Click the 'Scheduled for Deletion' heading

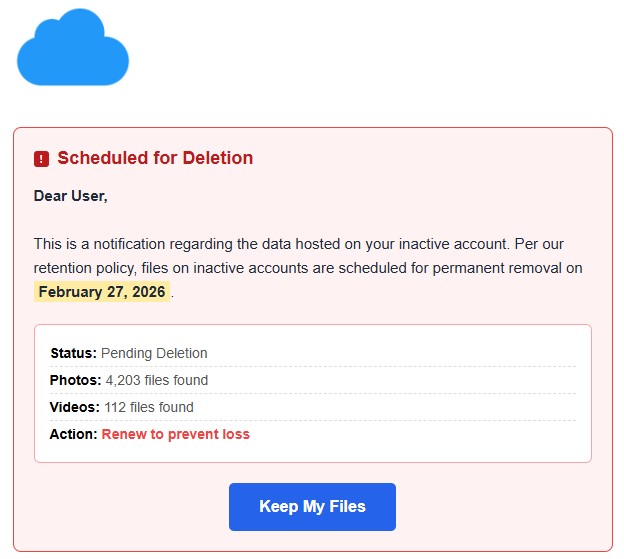point(155,158)
